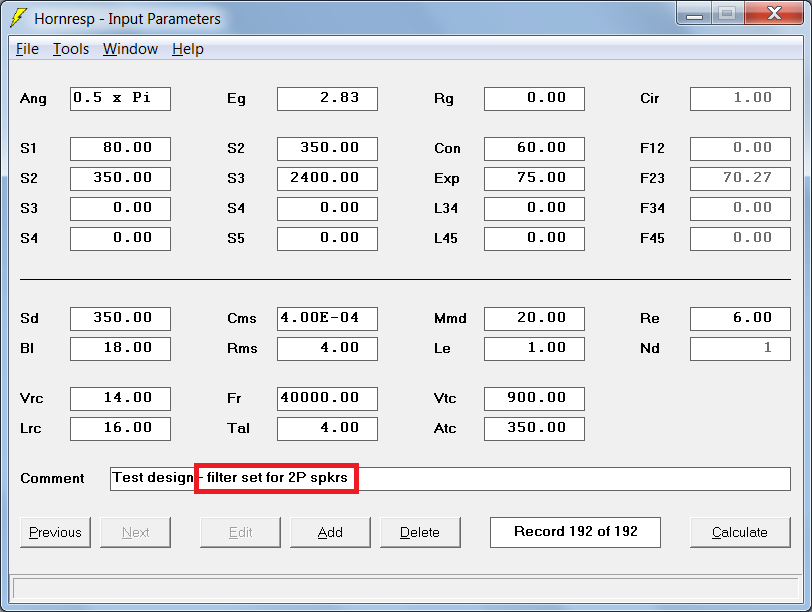Screen dimensions: 812x612
Task: Click the S5 input field
Action: point(327,239)
